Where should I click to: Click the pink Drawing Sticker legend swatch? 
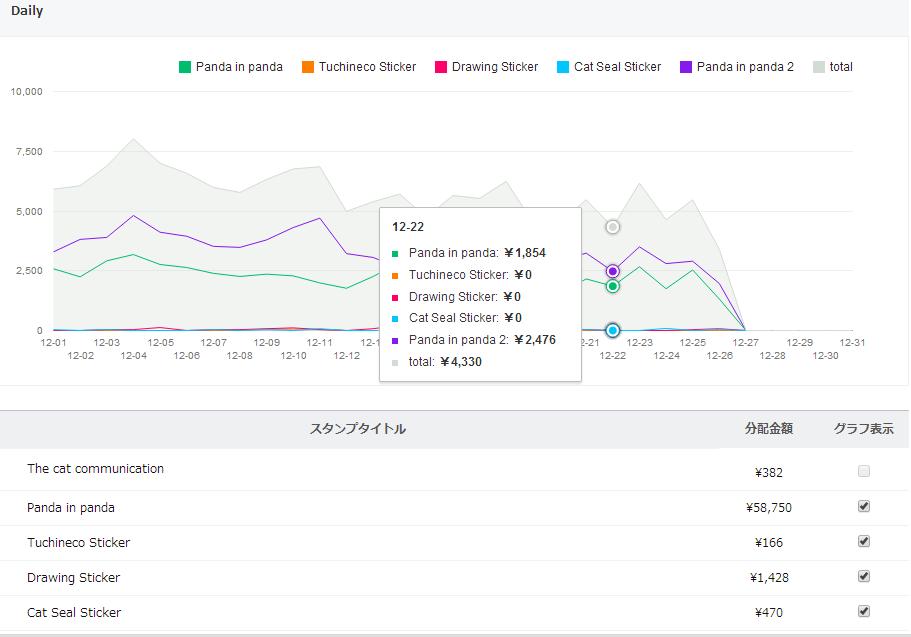441,67
